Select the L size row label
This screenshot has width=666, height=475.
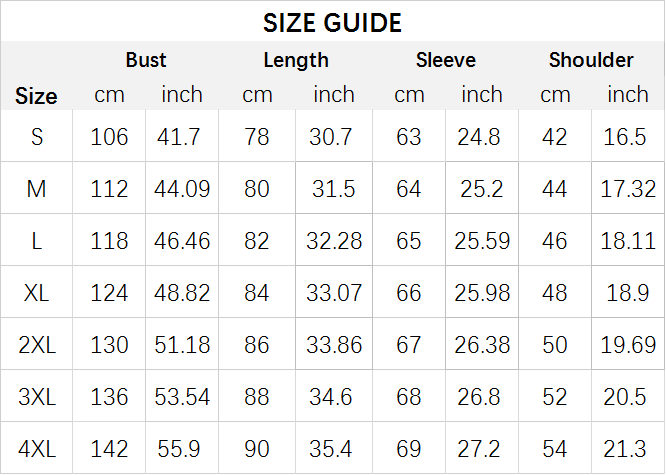(x=37, y=241)
